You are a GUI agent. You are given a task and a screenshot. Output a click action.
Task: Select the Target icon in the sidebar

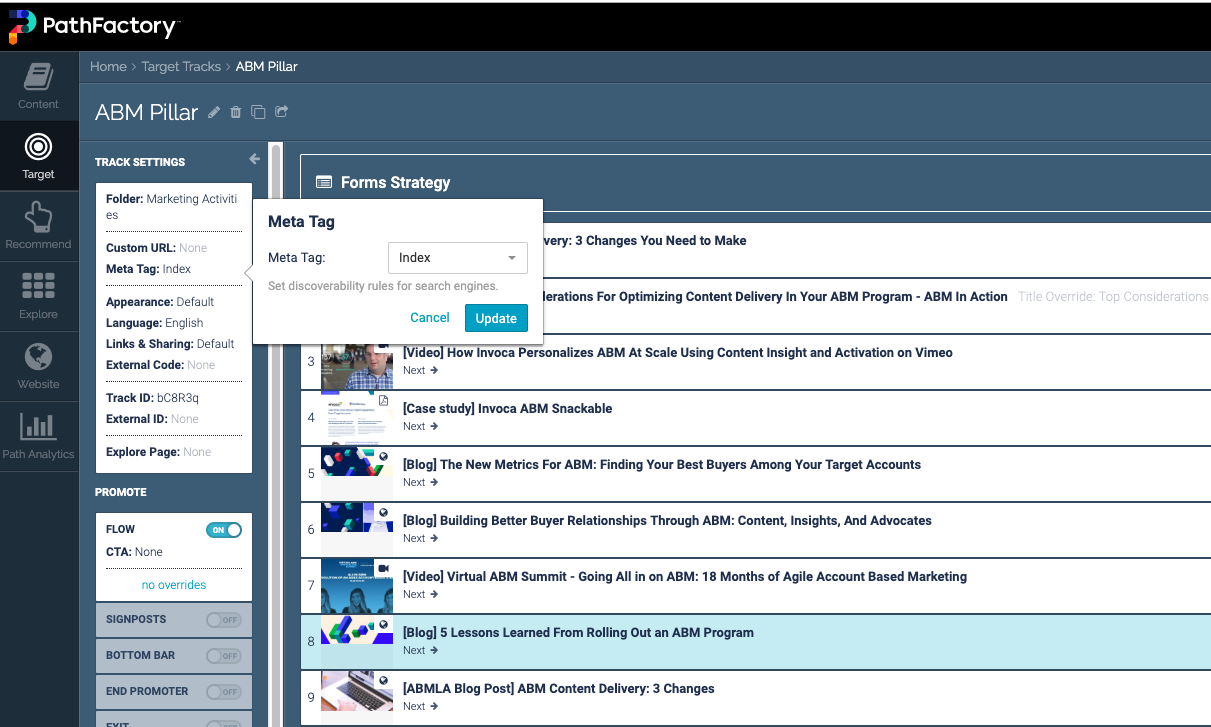click(39, 156)
